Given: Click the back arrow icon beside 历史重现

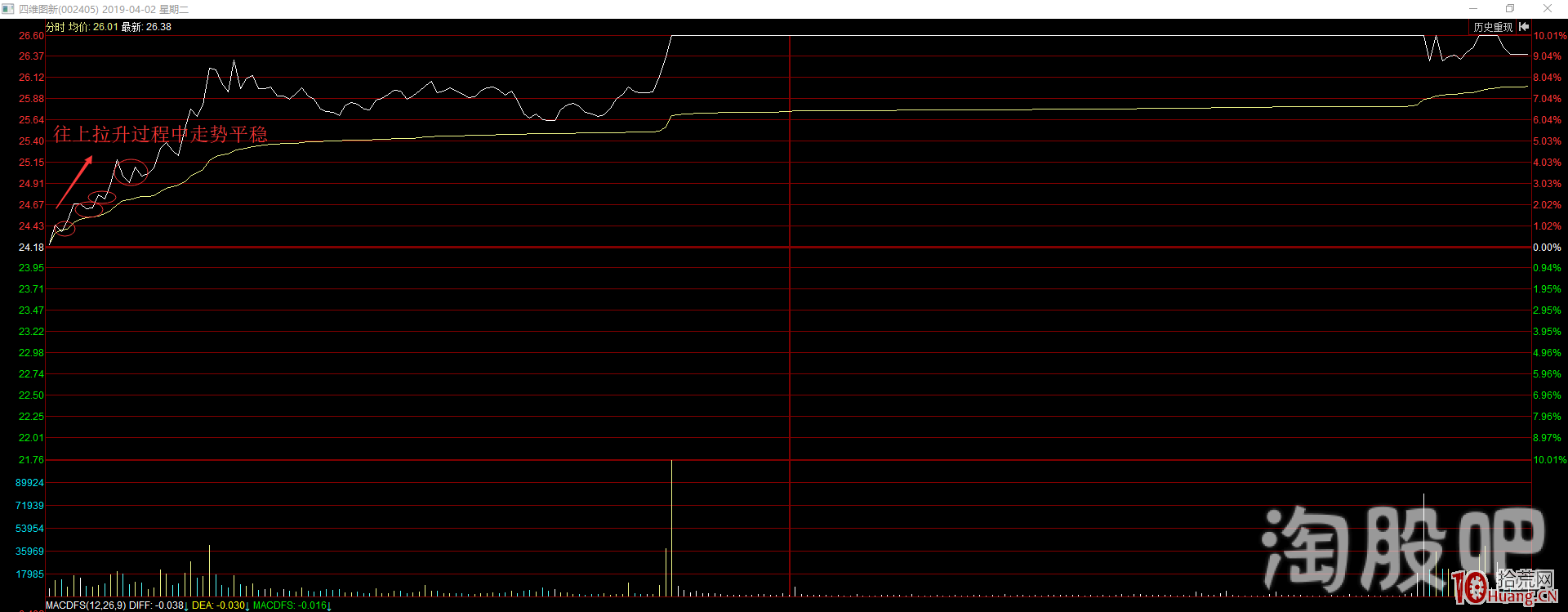Looking at the screenshot, I should click(x=1524, y=27).
